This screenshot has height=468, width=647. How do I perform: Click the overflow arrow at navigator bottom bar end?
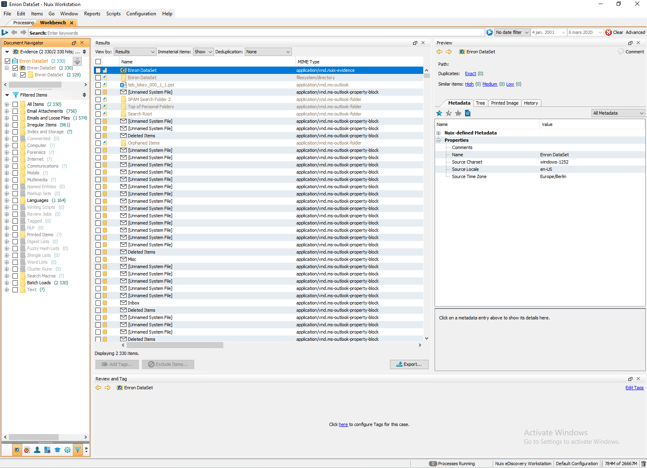(86, 450)
